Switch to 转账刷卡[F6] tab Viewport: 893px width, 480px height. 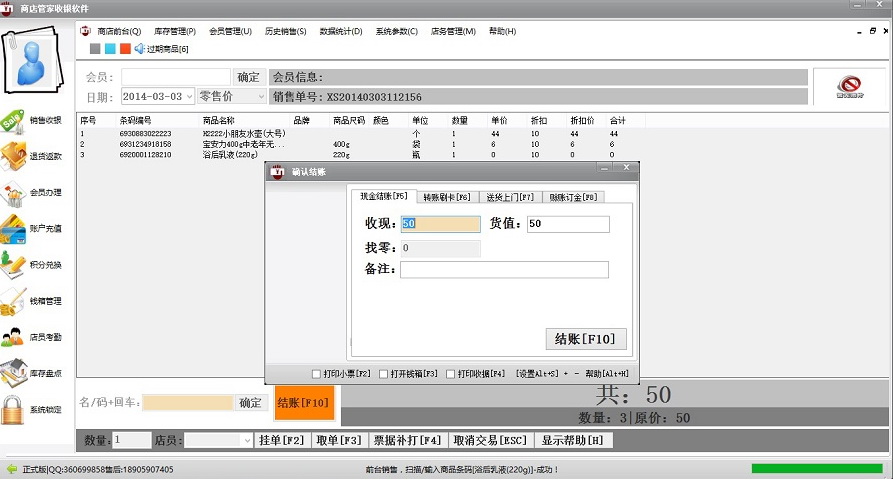click(447, 197)
